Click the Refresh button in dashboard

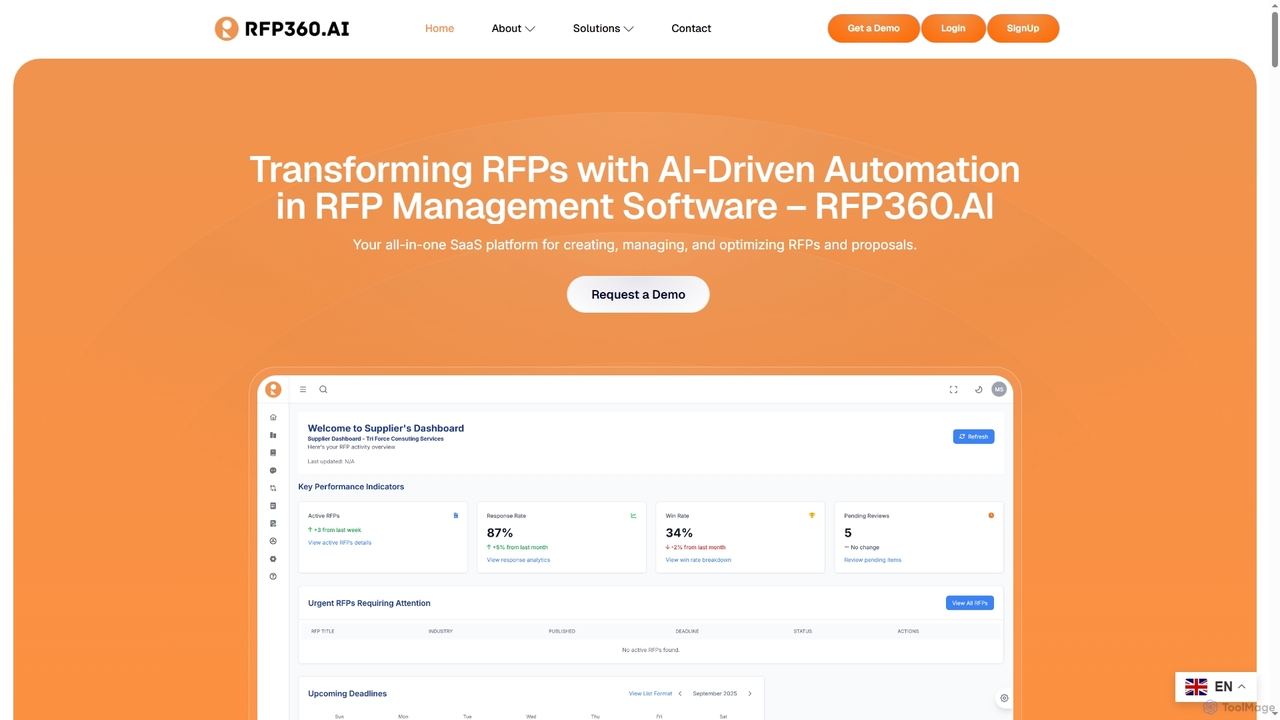[973, 437]
